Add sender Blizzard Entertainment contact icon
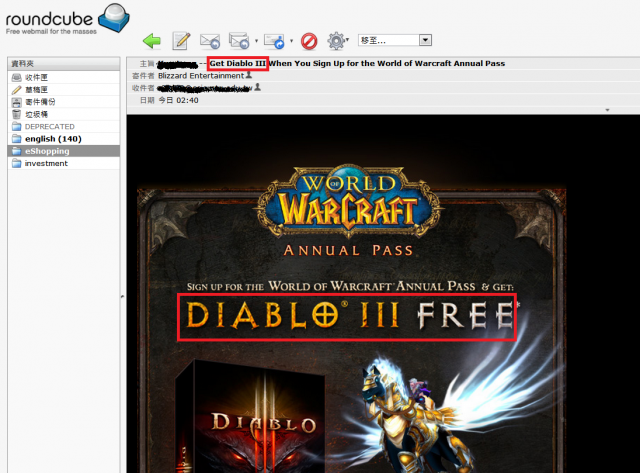The width and height of the screenshot is (640, 473). coord(249,75)
